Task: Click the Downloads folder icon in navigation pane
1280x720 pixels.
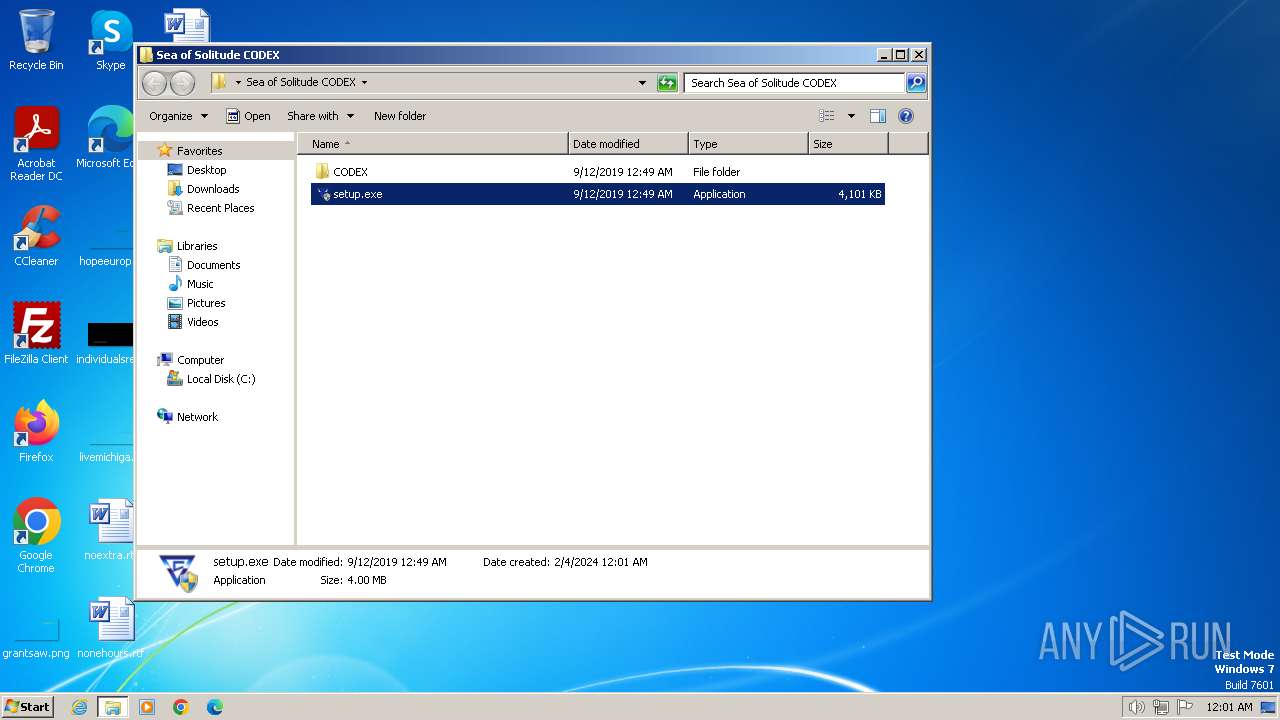Action: (x=175, y=189)
